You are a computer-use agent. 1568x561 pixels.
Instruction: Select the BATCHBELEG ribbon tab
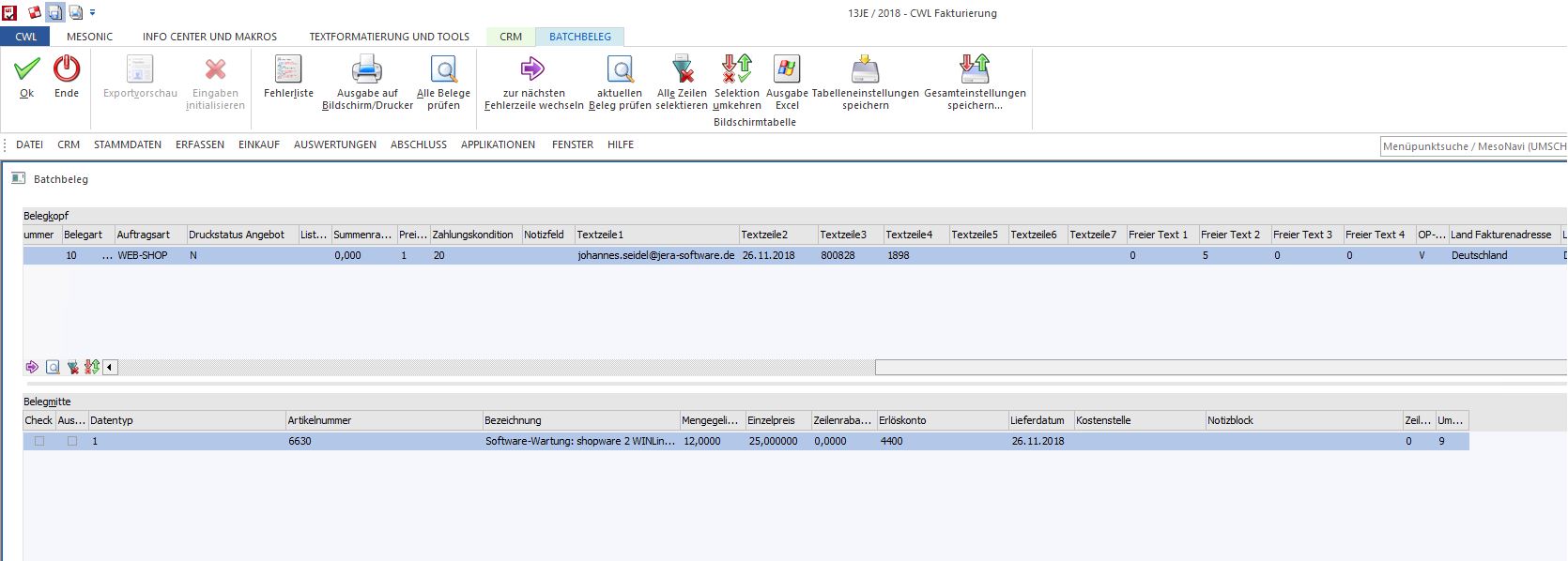point(580,37)
